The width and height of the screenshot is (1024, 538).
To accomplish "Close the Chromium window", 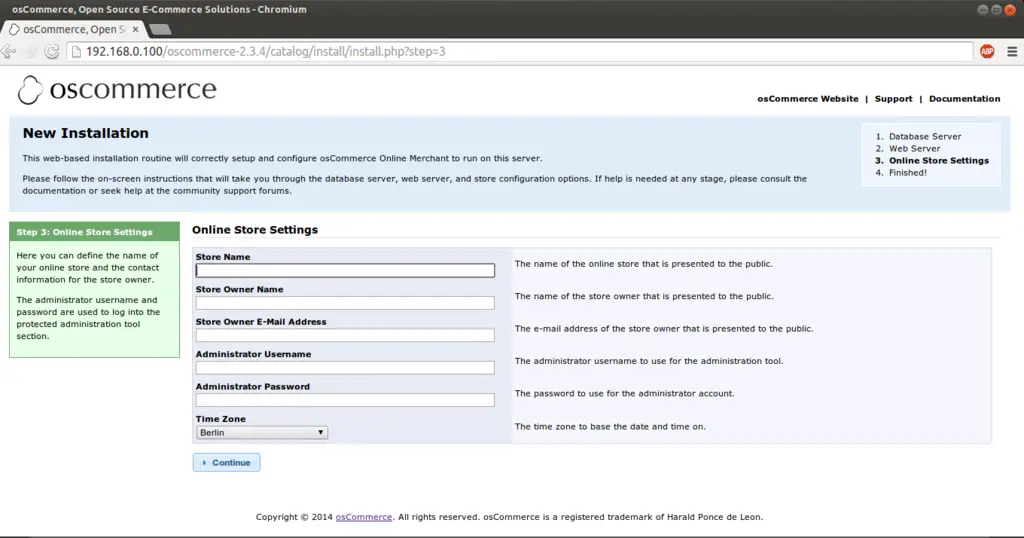I will coord(1010,10).
